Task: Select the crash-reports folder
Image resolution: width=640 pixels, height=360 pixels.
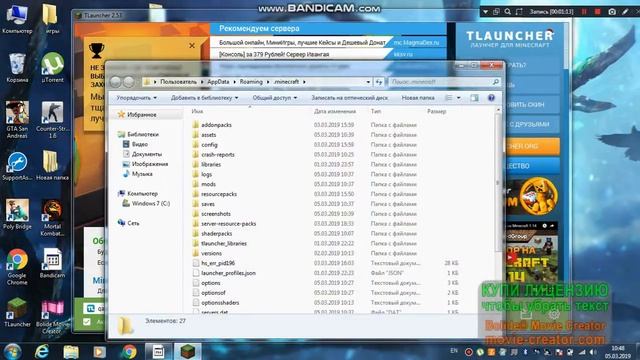Action: tap(218, 155)
